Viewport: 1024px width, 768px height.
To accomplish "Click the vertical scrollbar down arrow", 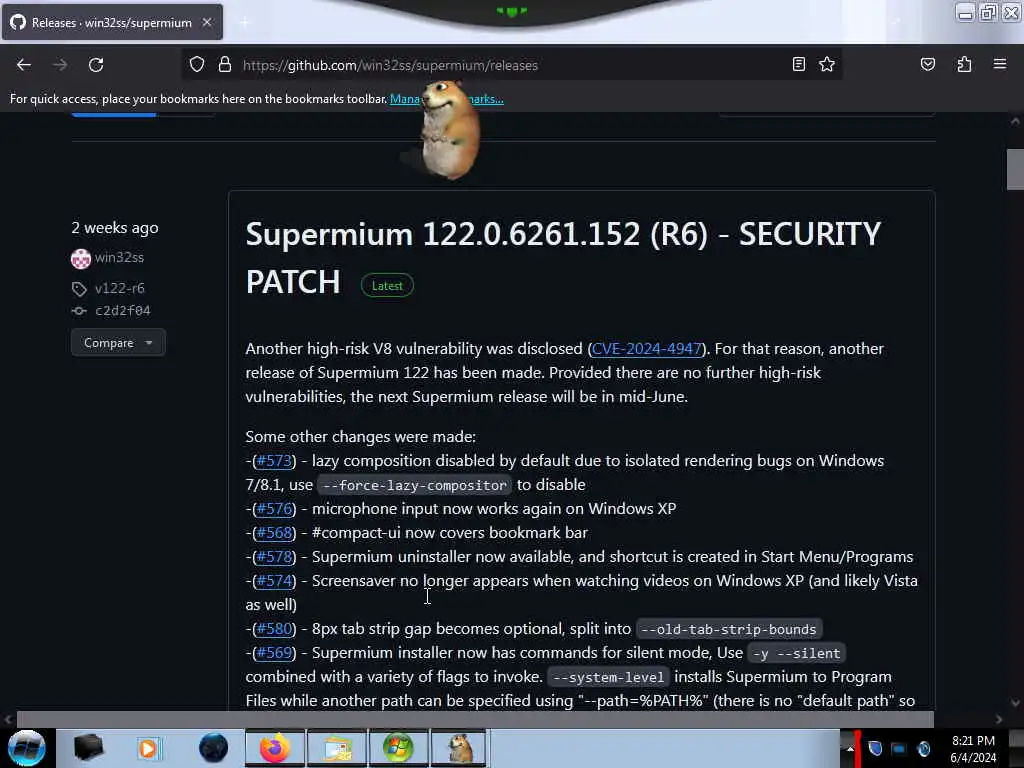I will point(1015,703).
